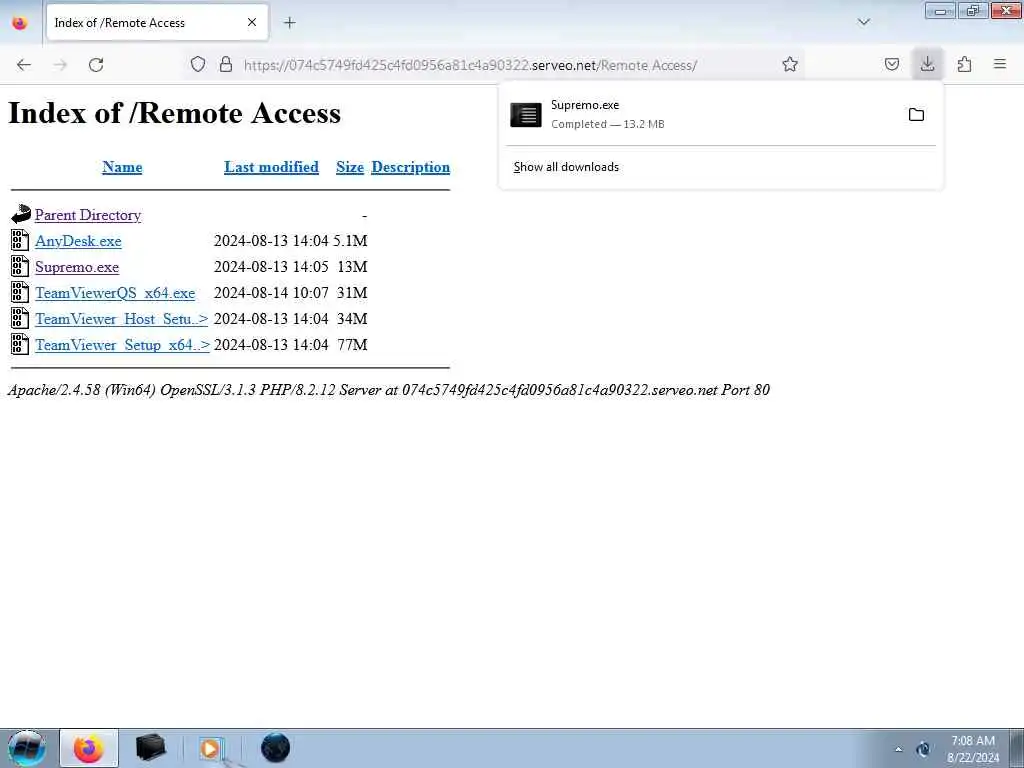The height and width of the screenshot is (768, 1024).
Task: Click the 5.1M size of AnyDesk.exe
Action: point(350,241)
